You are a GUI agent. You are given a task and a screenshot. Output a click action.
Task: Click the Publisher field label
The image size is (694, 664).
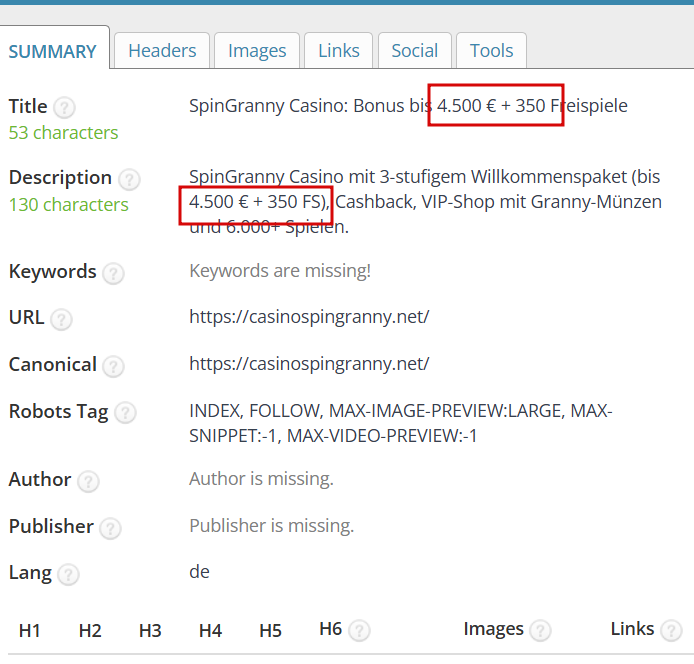[x=51, y=526]
